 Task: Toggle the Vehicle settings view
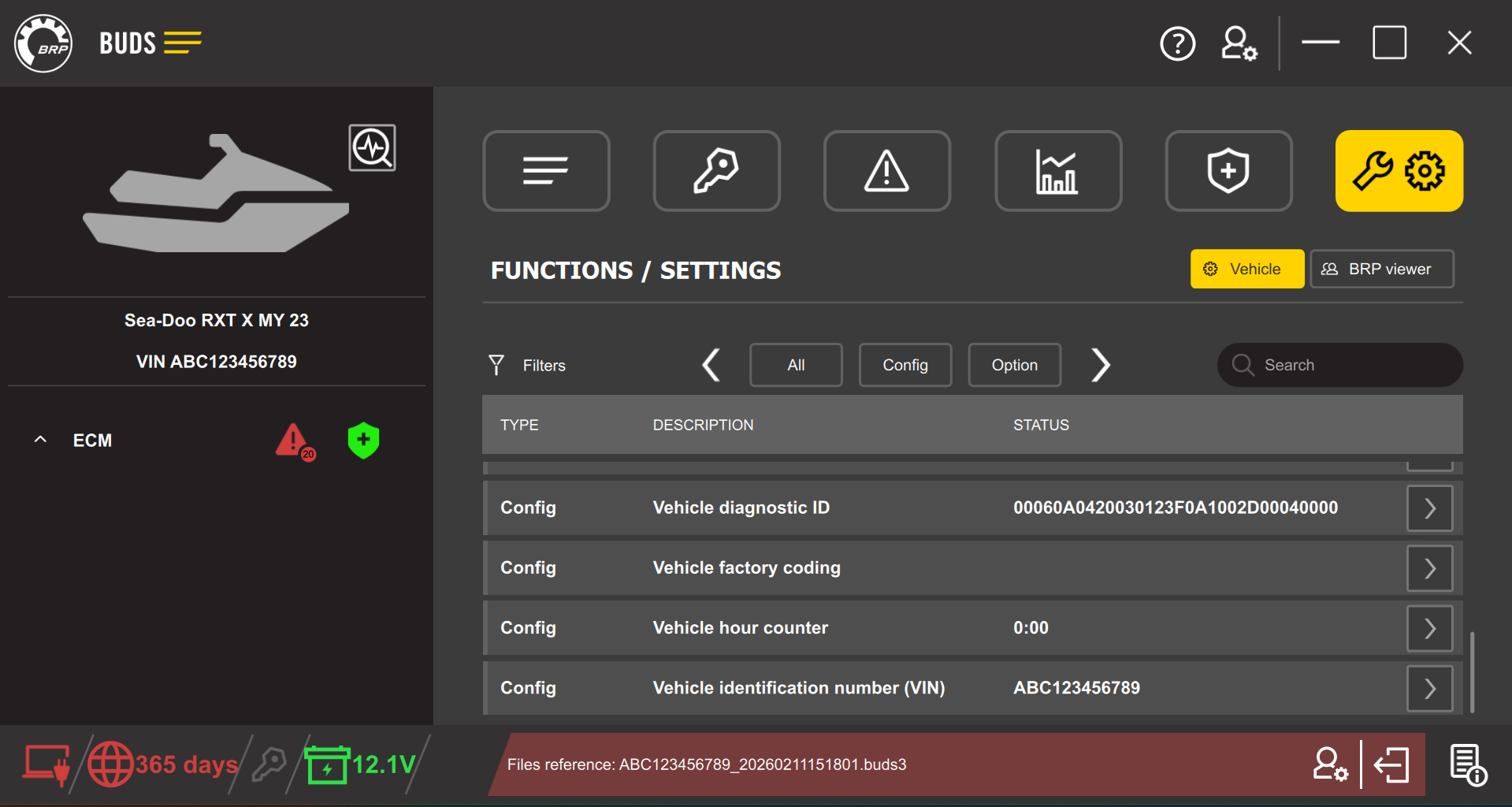tap(1246, 268)
